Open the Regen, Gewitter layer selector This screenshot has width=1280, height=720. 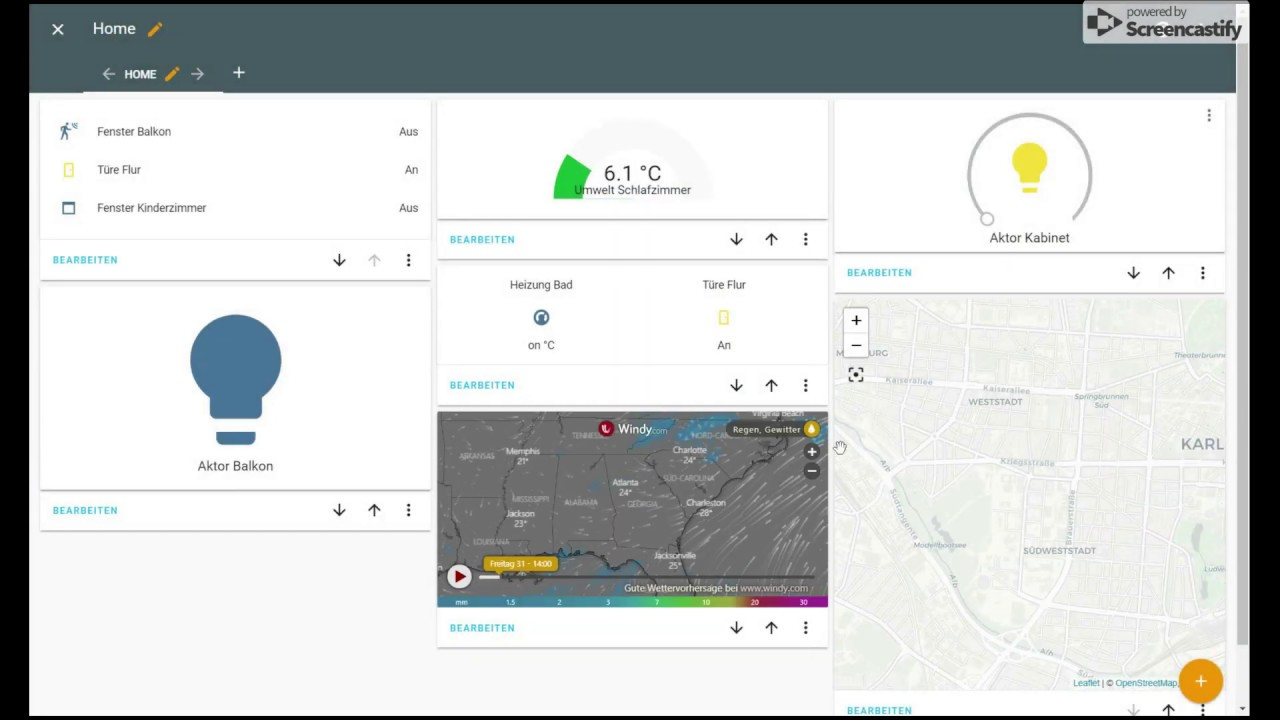[x=775, y=429]
